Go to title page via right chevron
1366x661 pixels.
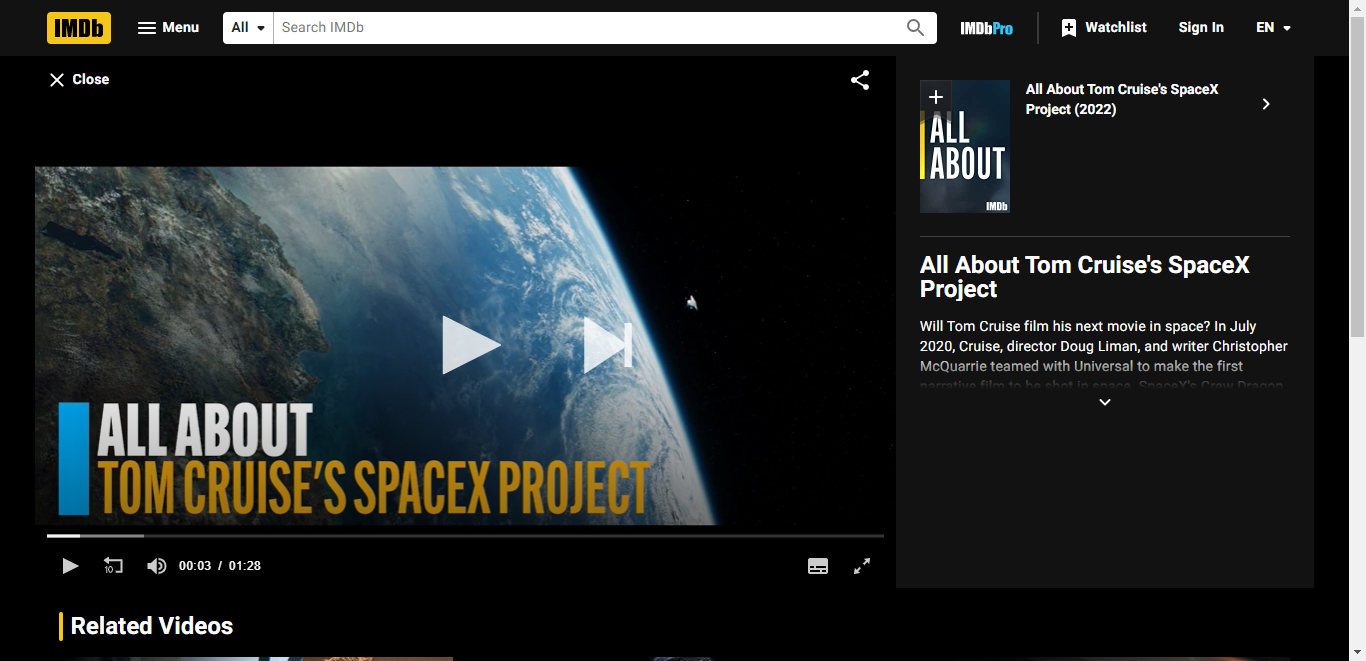[x=1266, y=104]
